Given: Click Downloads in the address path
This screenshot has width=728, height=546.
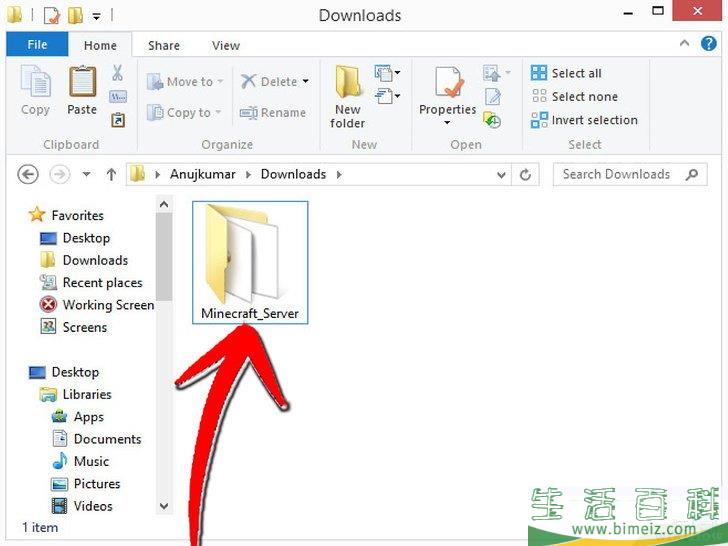Looking at the screenshot, I should (x=293, y=174).
